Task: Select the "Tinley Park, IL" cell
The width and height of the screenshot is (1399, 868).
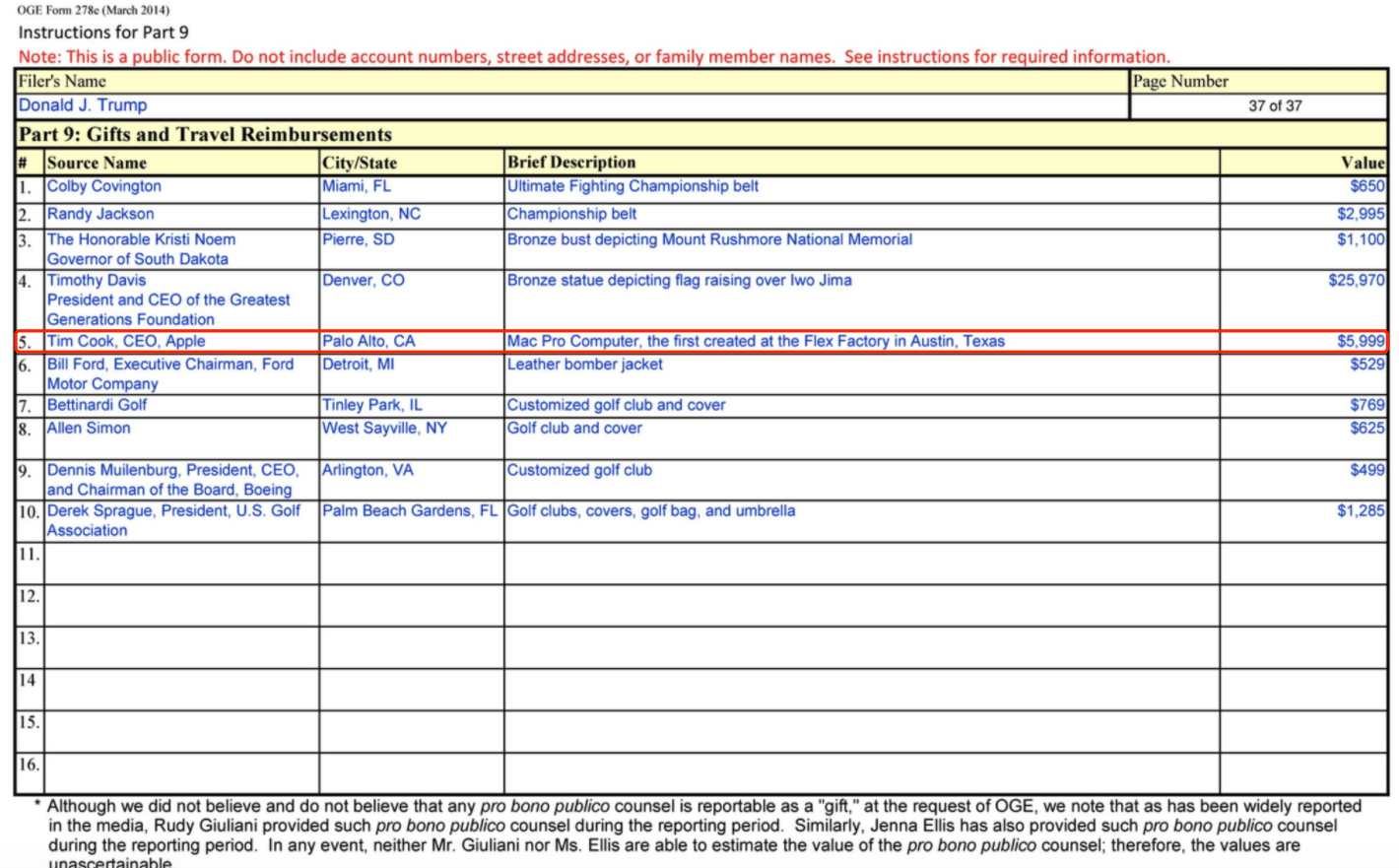Action: click(x=372, y=405)
